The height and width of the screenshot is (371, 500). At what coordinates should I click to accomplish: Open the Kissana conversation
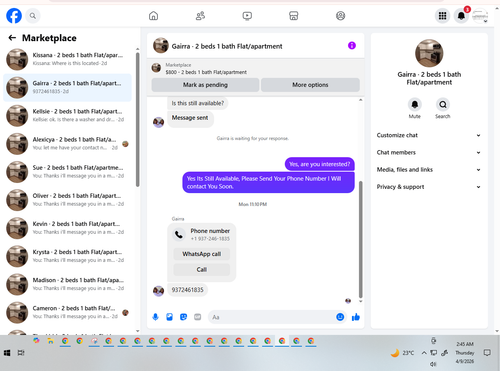(67, 59)
